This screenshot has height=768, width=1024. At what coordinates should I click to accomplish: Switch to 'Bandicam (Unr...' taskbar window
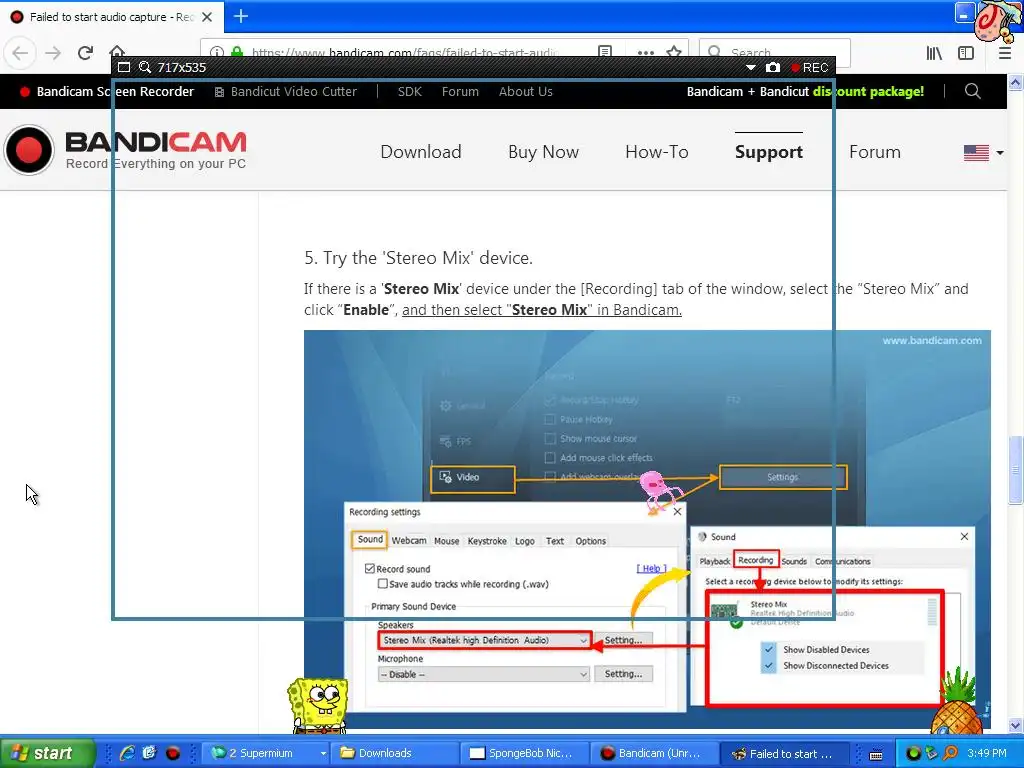click(654, 753)
